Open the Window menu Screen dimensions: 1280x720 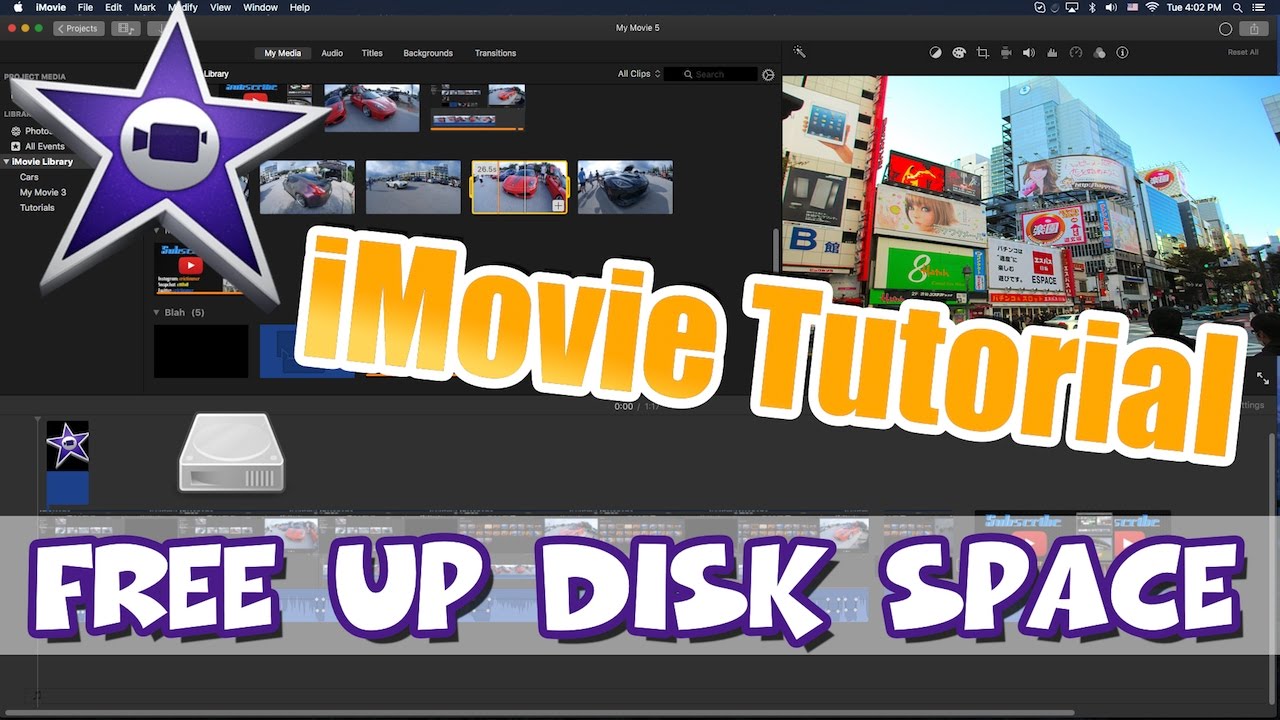point(260,7)
